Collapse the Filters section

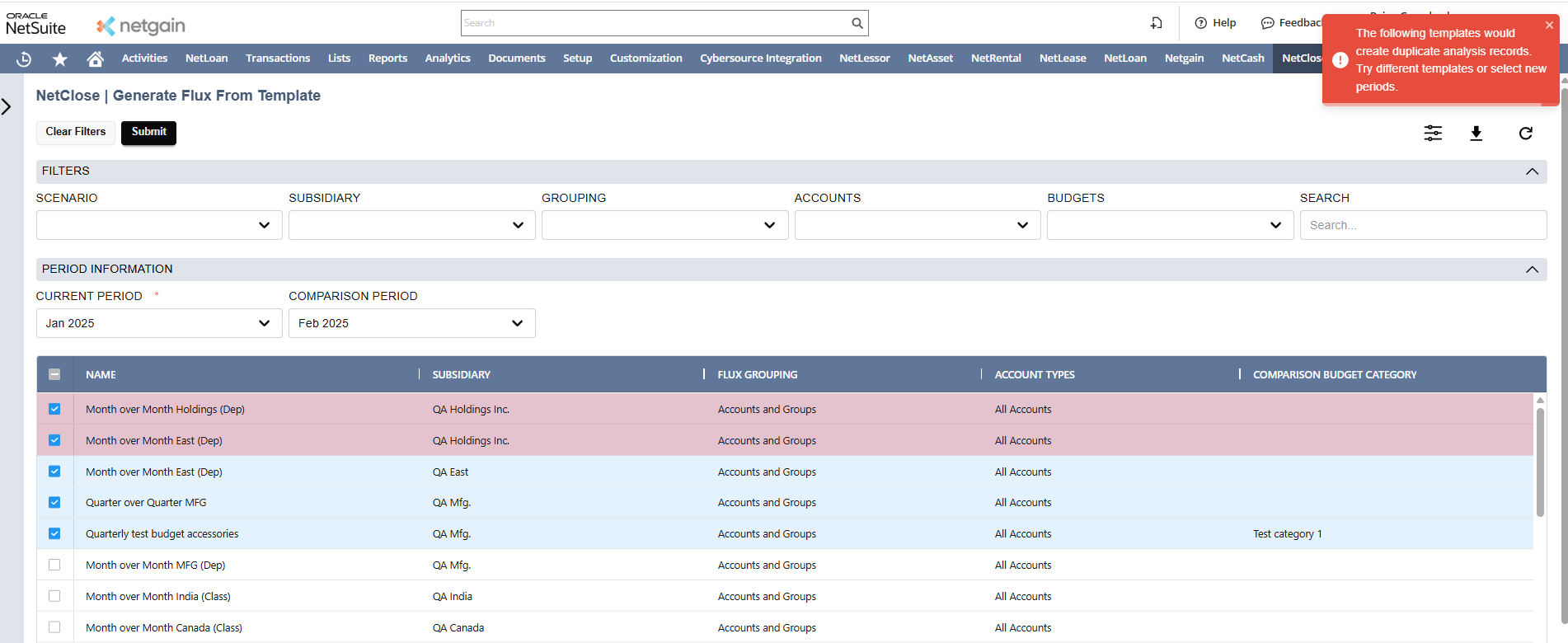tap(1532, 171)
